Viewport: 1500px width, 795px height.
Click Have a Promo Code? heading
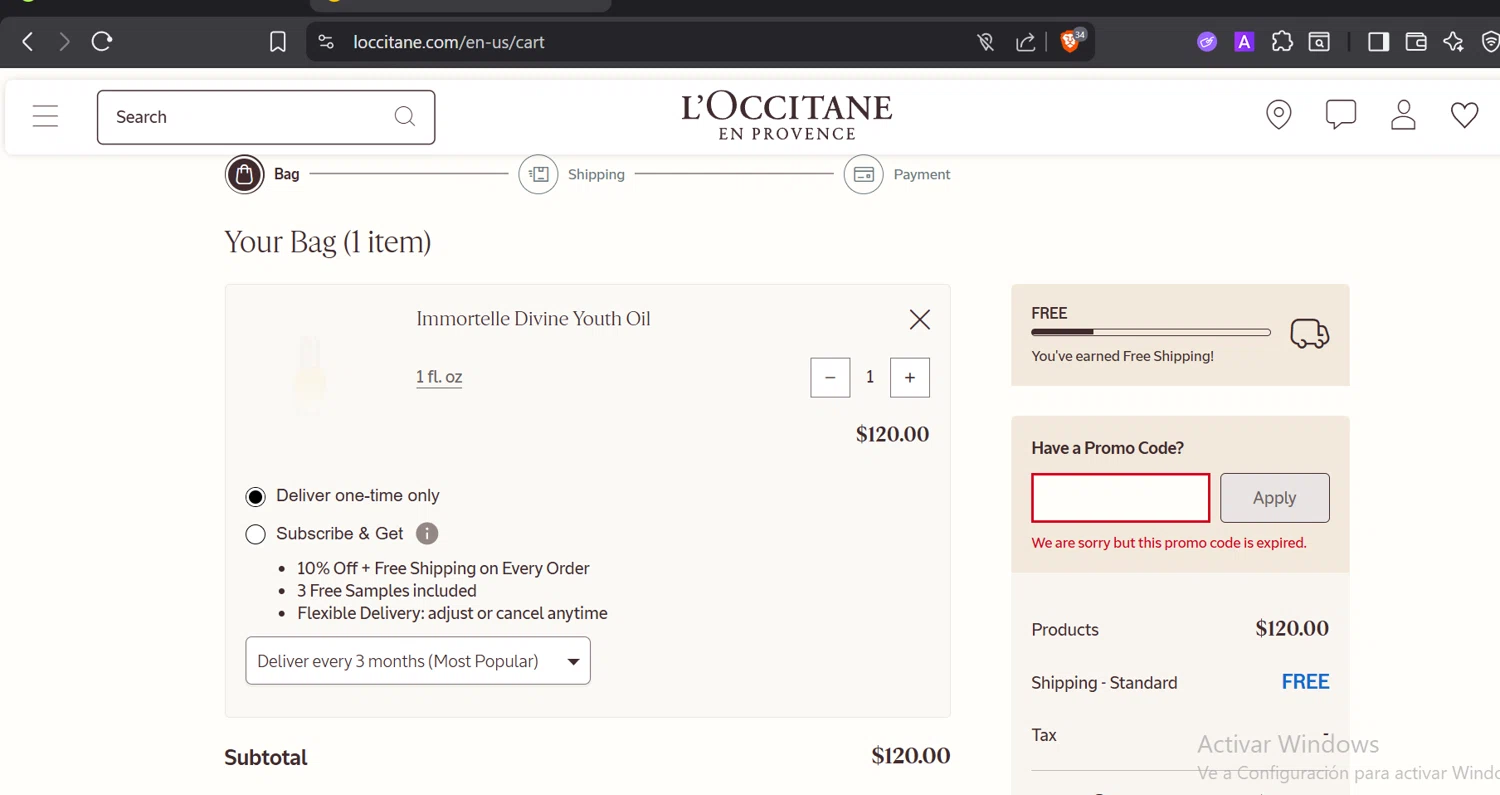tap(1108, 448)
